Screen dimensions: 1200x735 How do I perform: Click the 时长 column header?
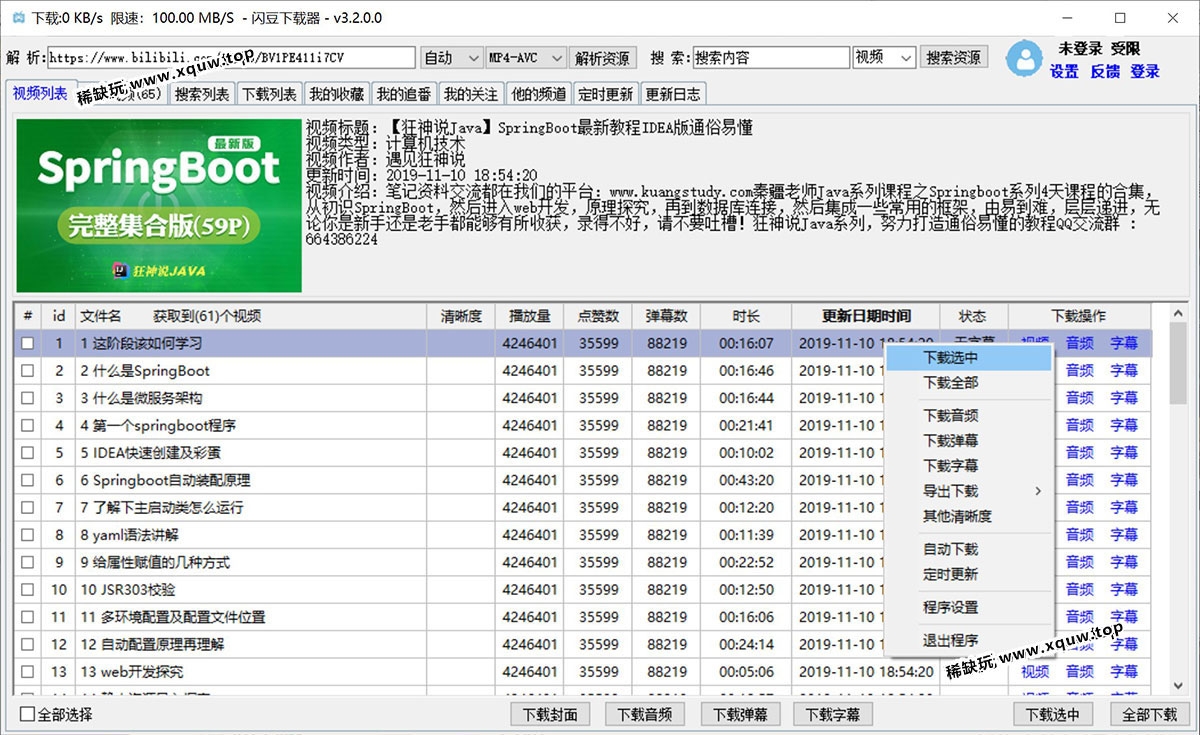click(x=746, y=316)
